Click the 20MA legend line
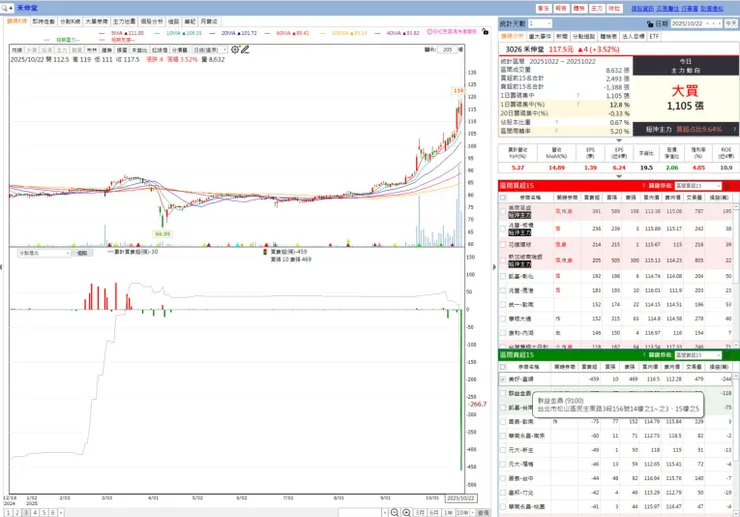Viewport: 740px width, 517px height. click(x=233, y=33)
